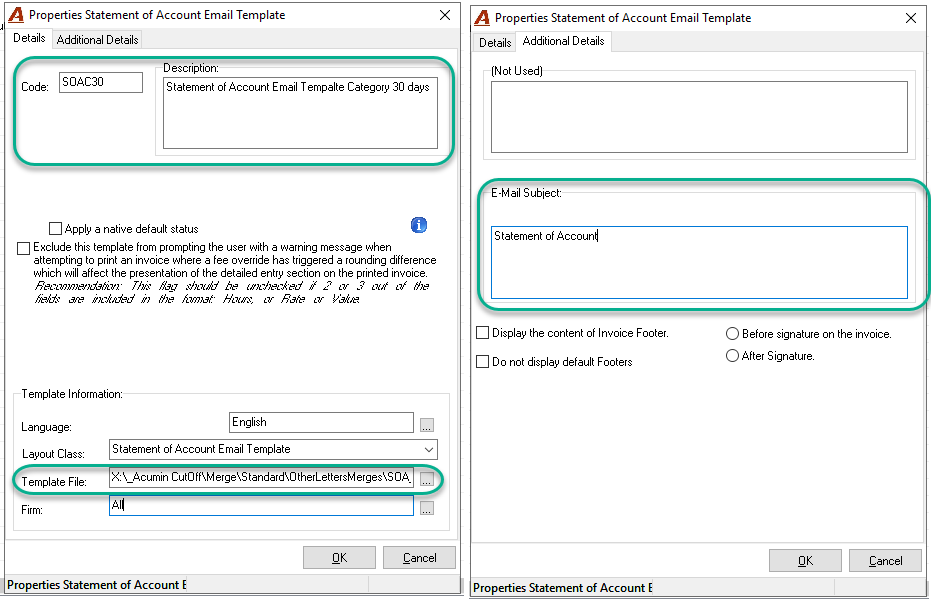Select Before signature on the invoice option
931x600 pixels.
coord(732,334)
